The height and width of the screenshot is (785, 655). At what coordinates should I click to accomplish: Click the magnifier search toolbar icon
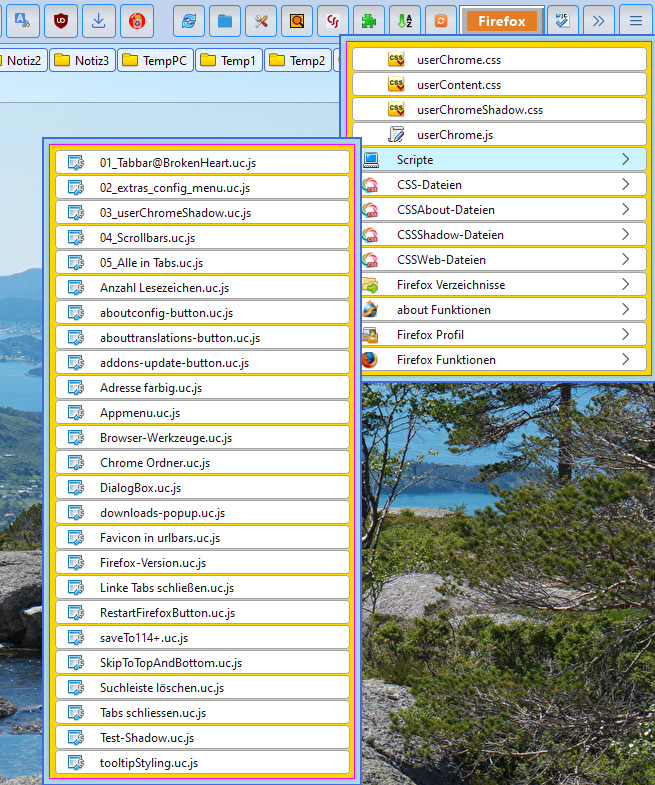[x=296, y=20]
